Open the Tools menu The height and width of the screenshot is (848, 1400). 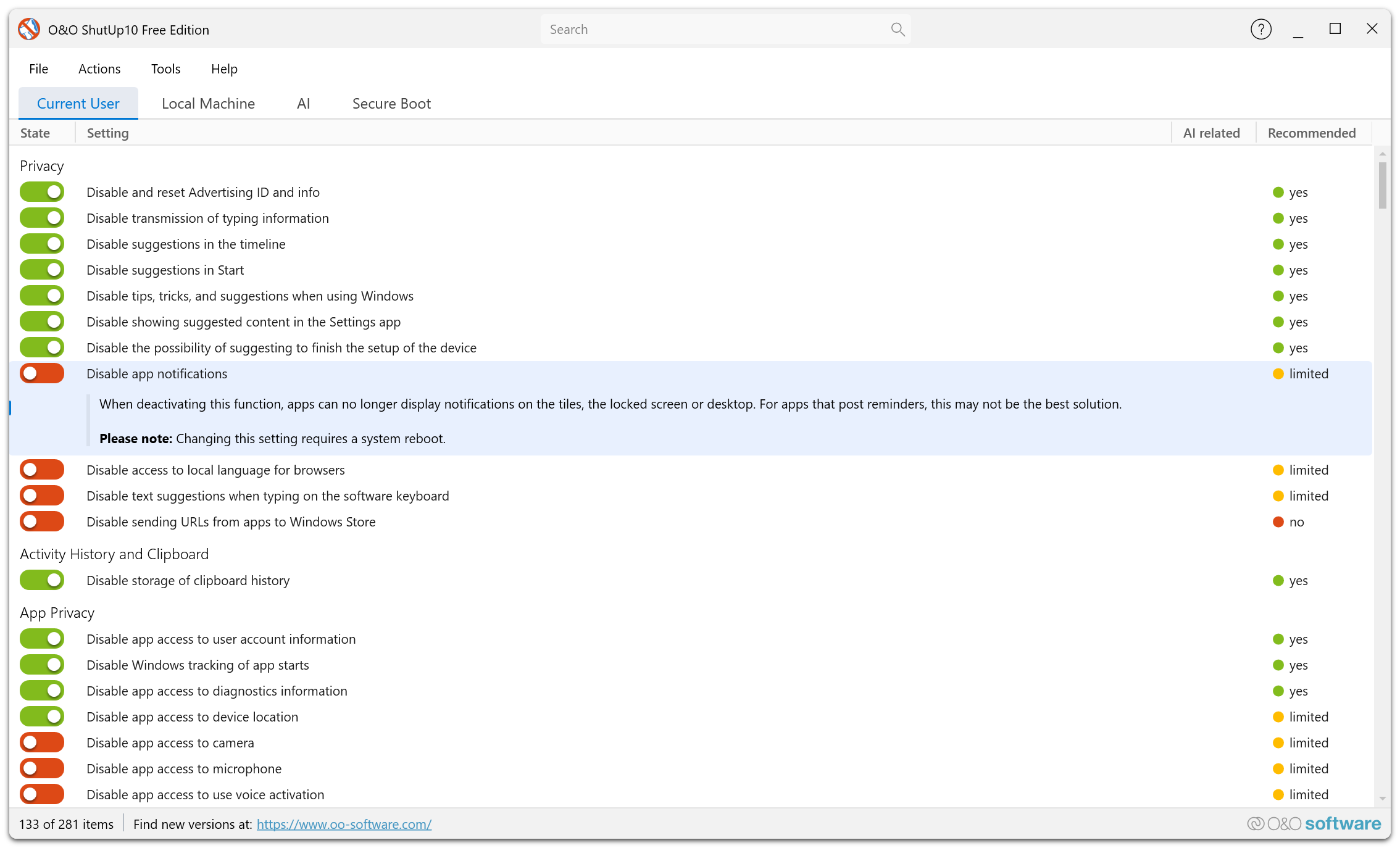[165, 69]
